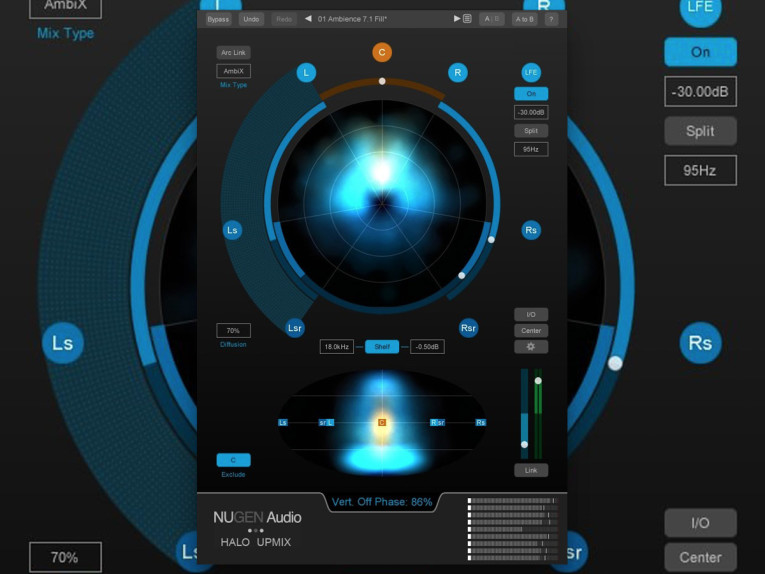The width and height of the screenshot is (765, 574).
Task: Select the Rsr rear speaker icon
Action: (x=468, y=328)
